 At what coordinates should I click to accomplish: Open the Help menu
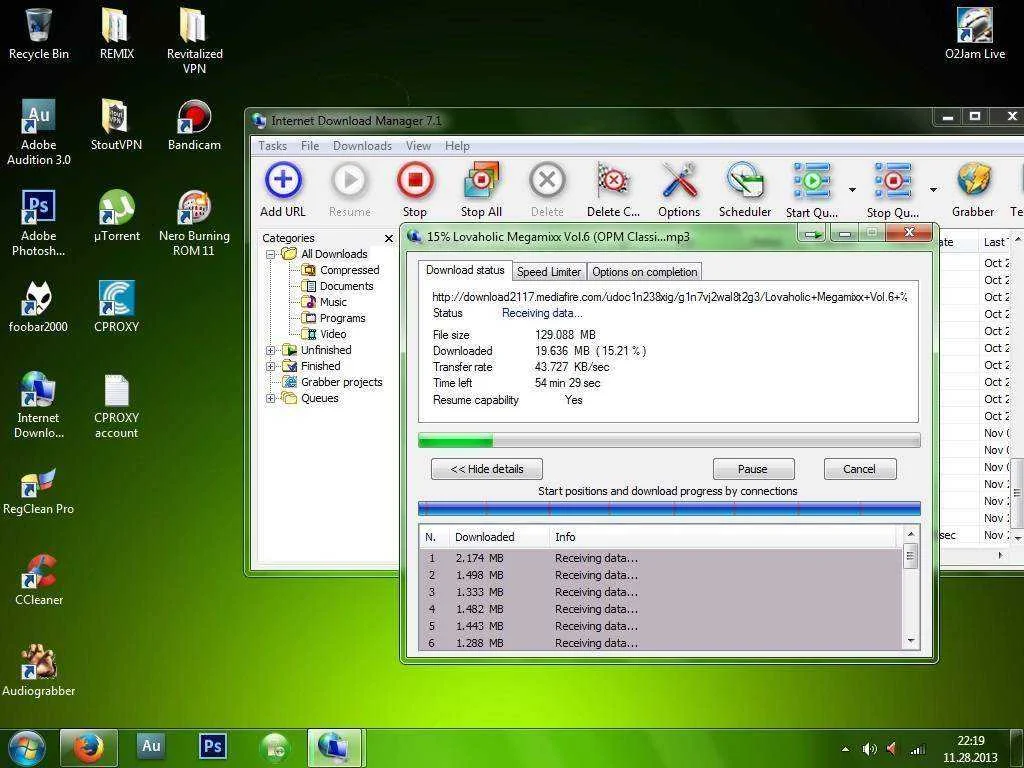pos(457,146)
